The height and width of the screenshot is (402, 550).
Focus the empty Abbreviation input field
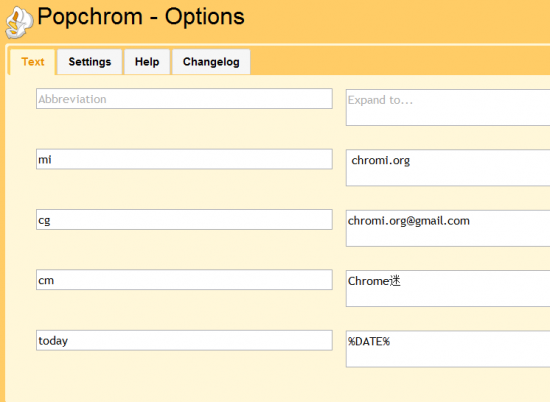(x=184, y=99)
